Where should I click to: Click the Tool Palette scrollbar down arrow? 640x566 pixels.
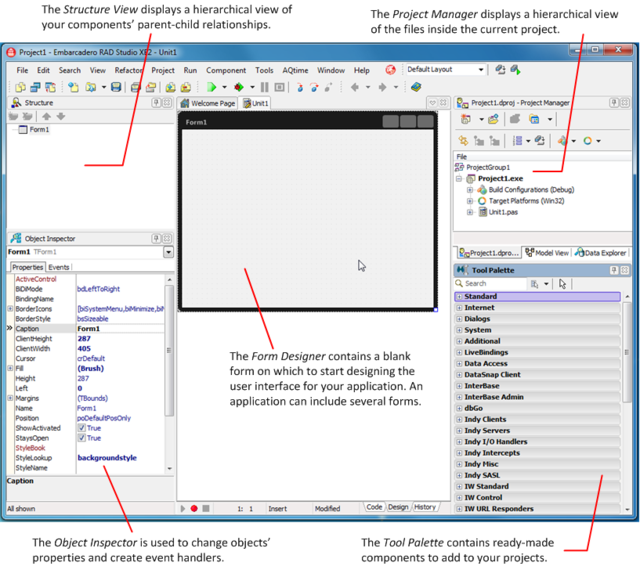click(627, 509)
